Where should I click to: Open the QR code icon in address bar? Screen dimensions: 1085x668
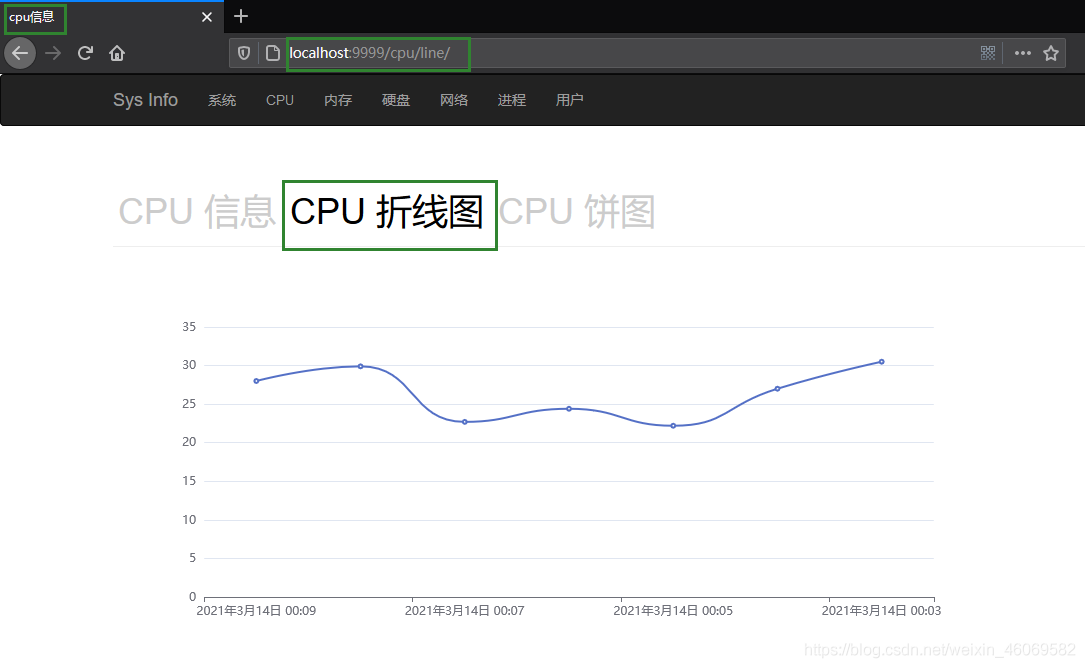(988, 53)
